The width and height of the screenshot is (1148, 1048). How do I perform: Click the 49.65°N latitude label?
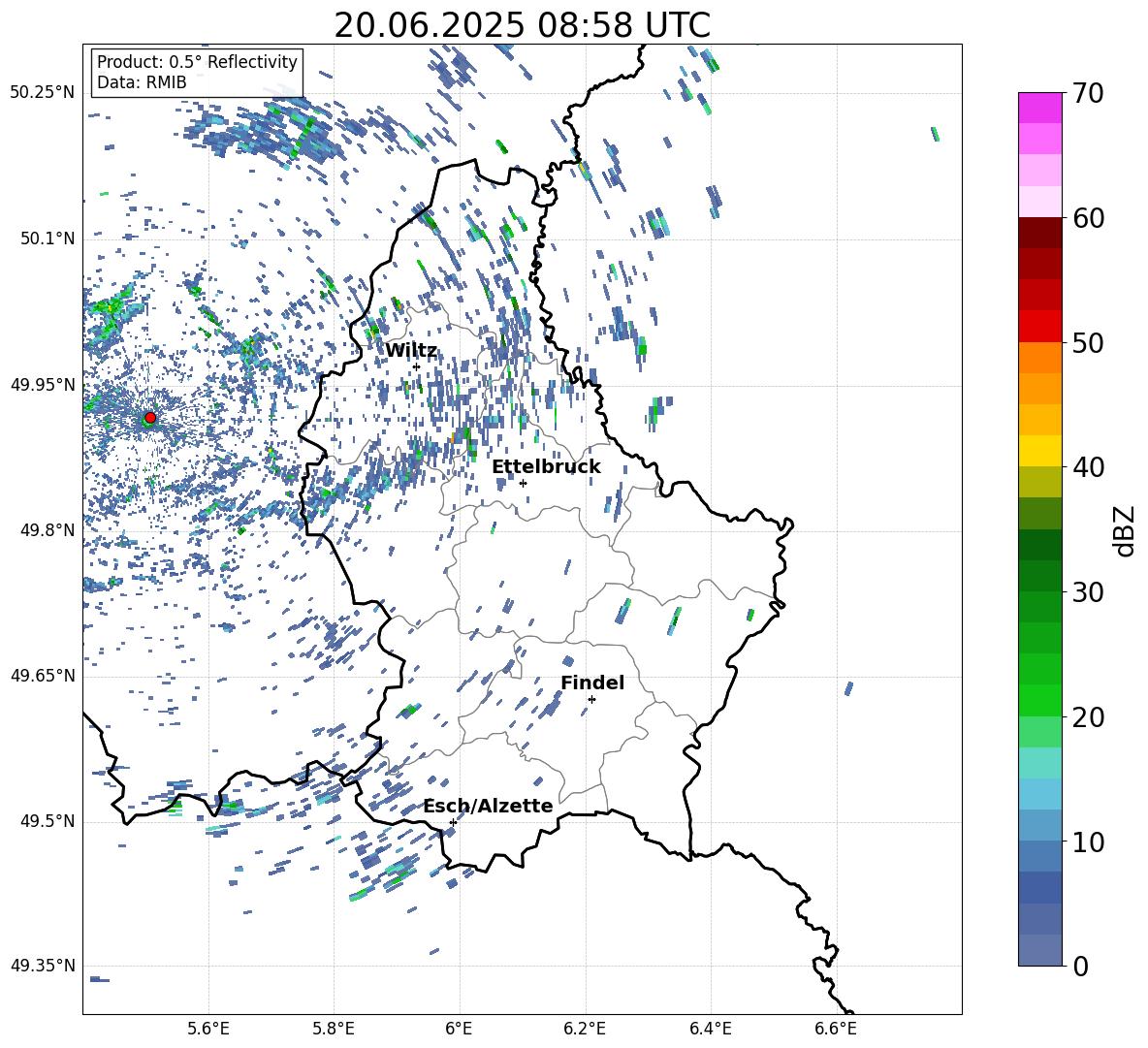pyautogui.click(x=43, y=675)
